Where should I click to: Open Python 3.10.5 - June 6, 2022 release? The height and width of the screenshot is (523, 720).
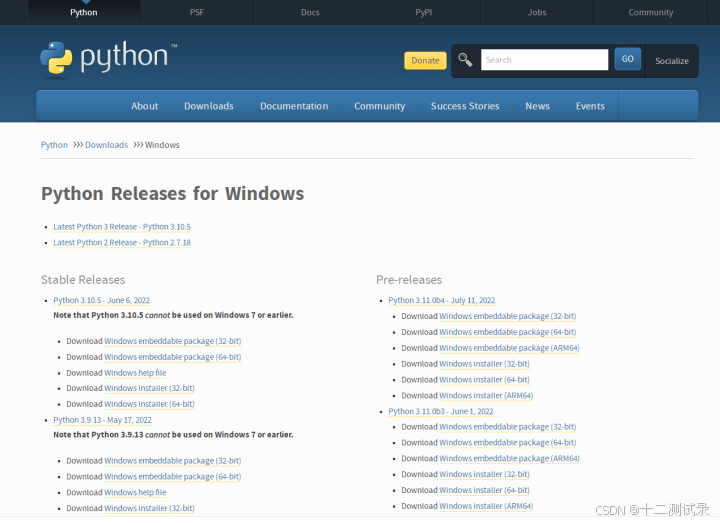(x=101, y=300)
